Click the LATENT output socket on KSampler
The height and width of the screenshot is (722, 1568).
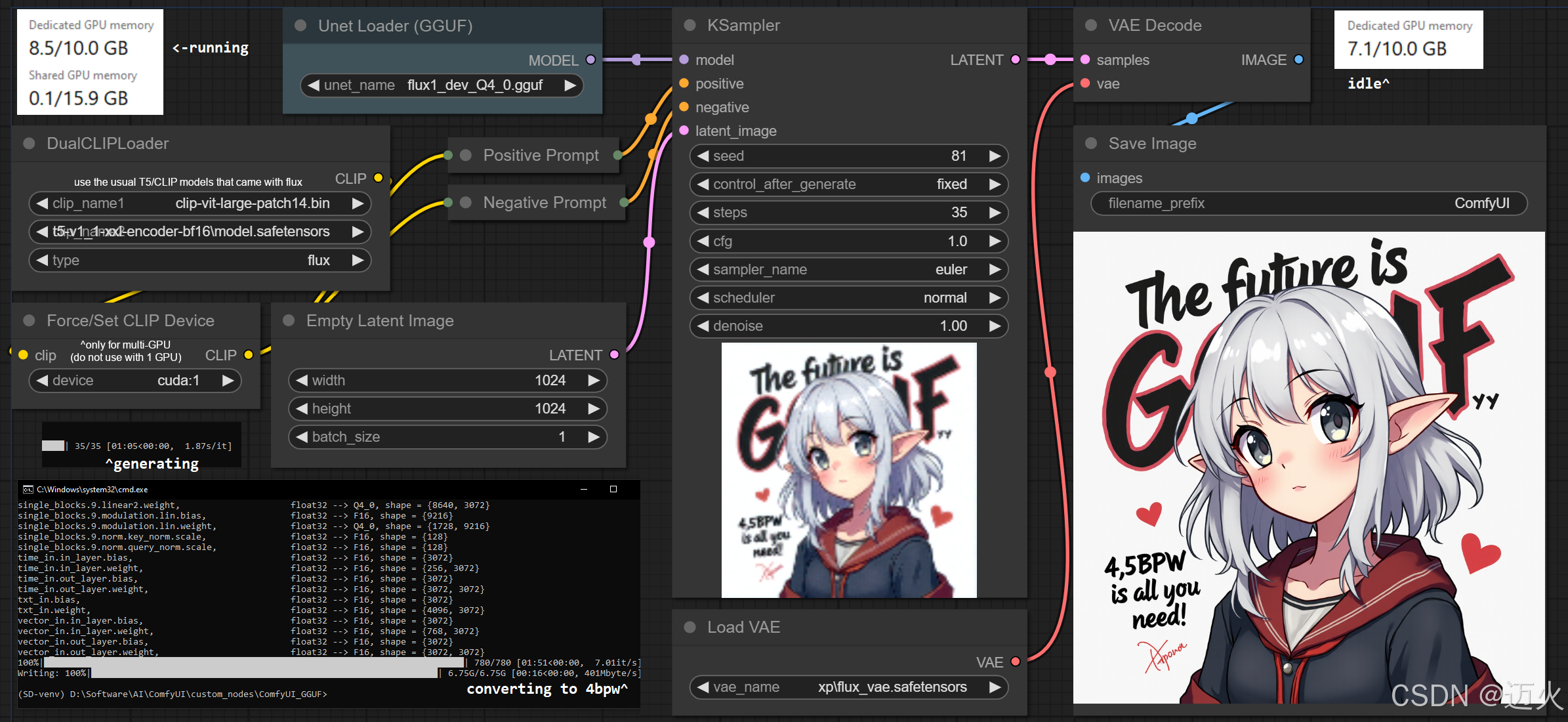pyautogui.click(x=1016, y=60)
